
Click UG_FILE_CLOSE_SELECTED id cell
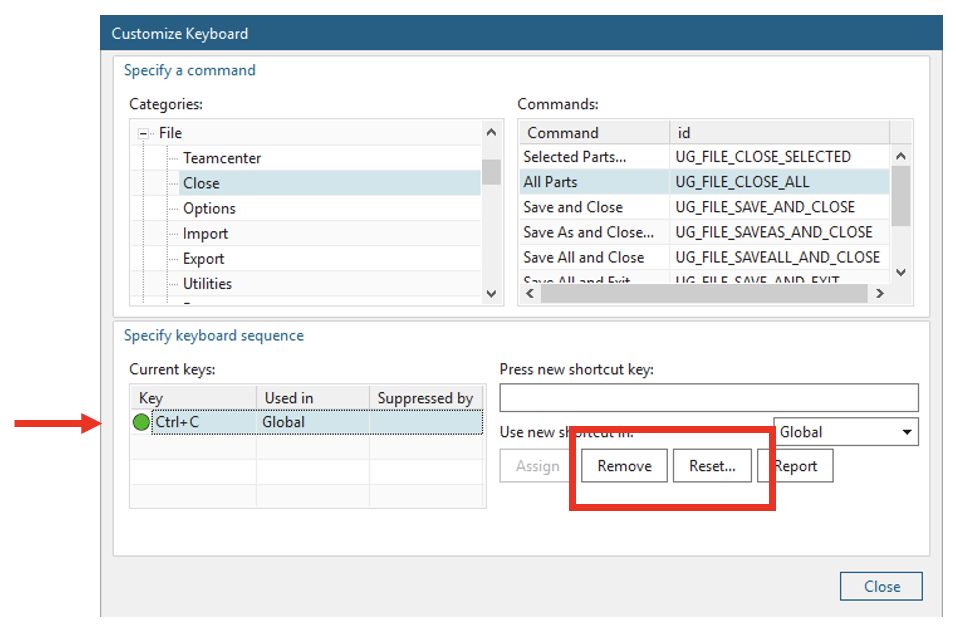click(780, 157)
